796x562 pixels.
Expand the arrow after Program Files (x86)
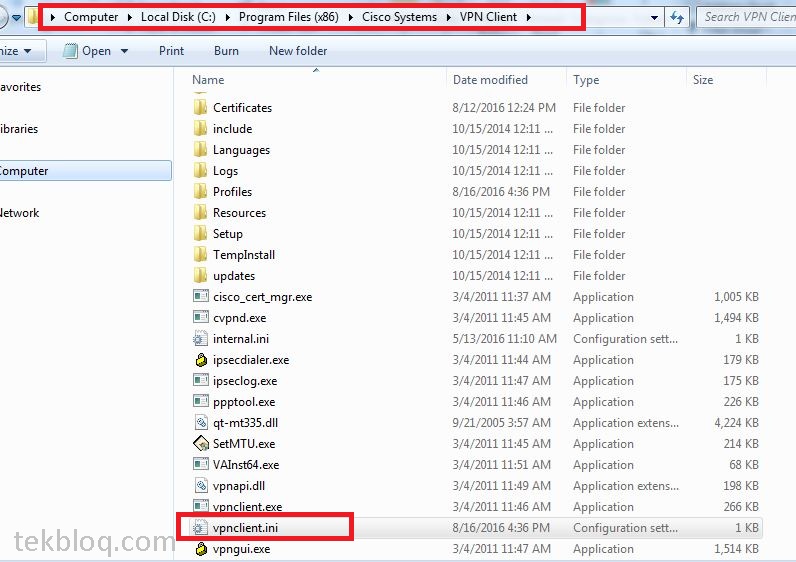click(350, 17)
